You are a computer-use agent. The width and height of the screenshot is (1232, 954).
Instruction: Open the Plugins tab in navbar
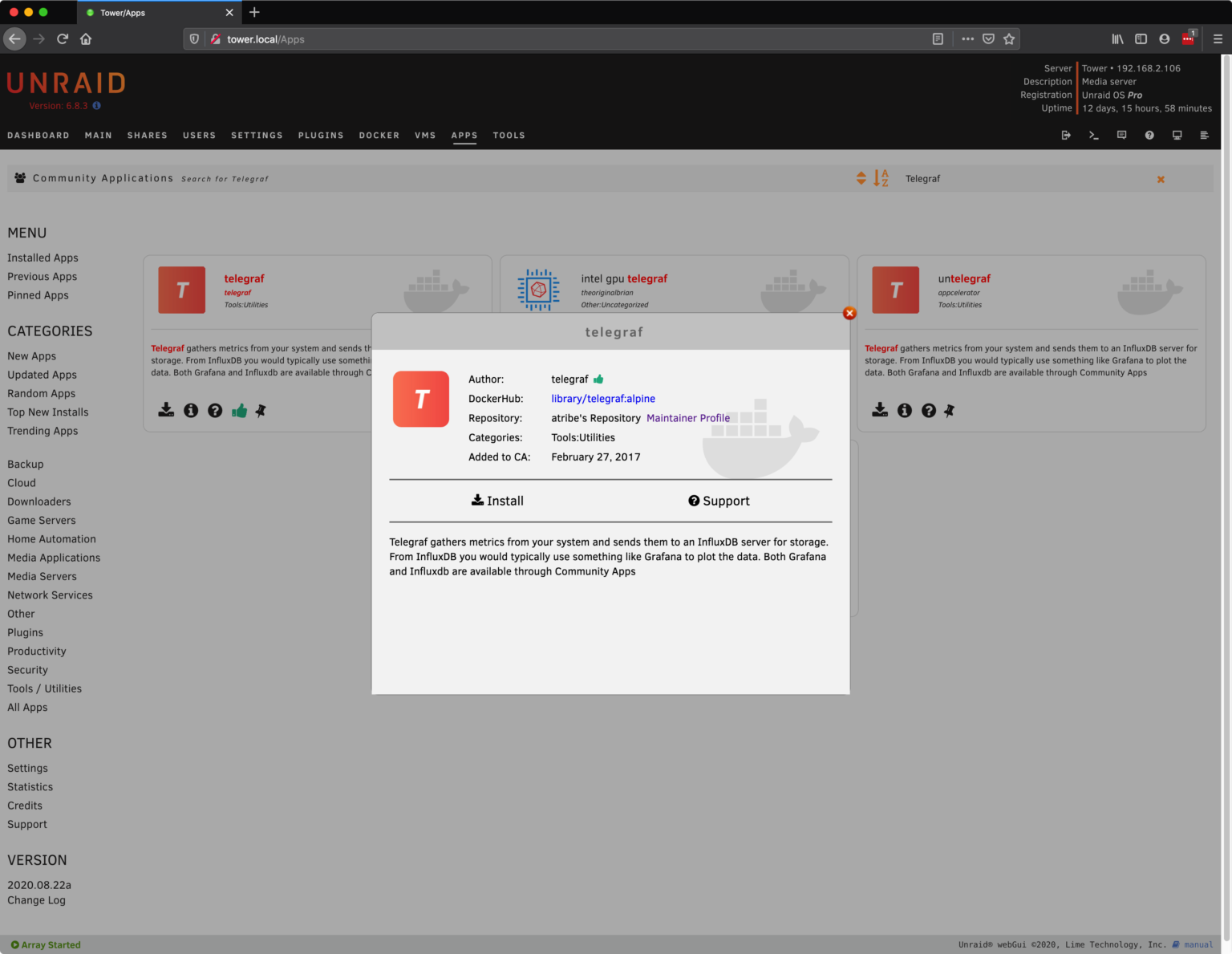coord(321,136)
